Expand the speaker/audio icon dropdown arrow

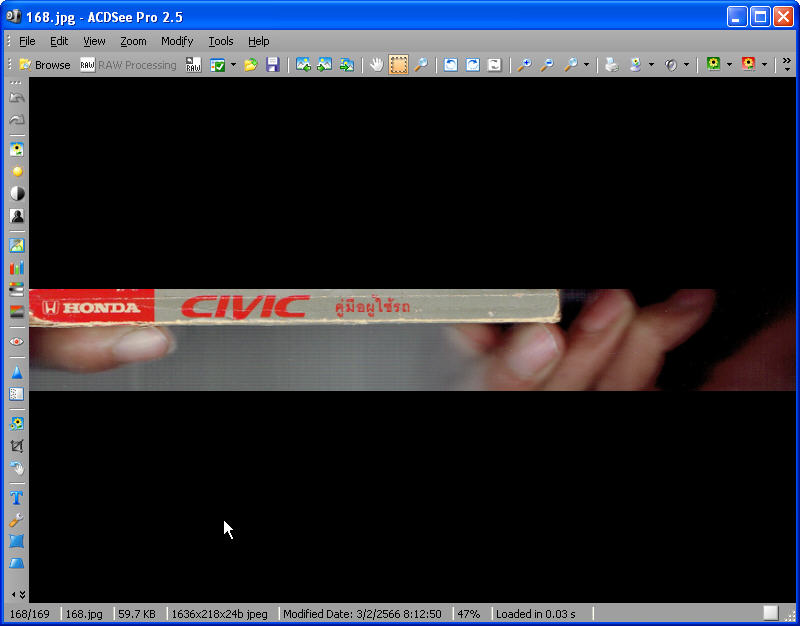coord(686,65)
